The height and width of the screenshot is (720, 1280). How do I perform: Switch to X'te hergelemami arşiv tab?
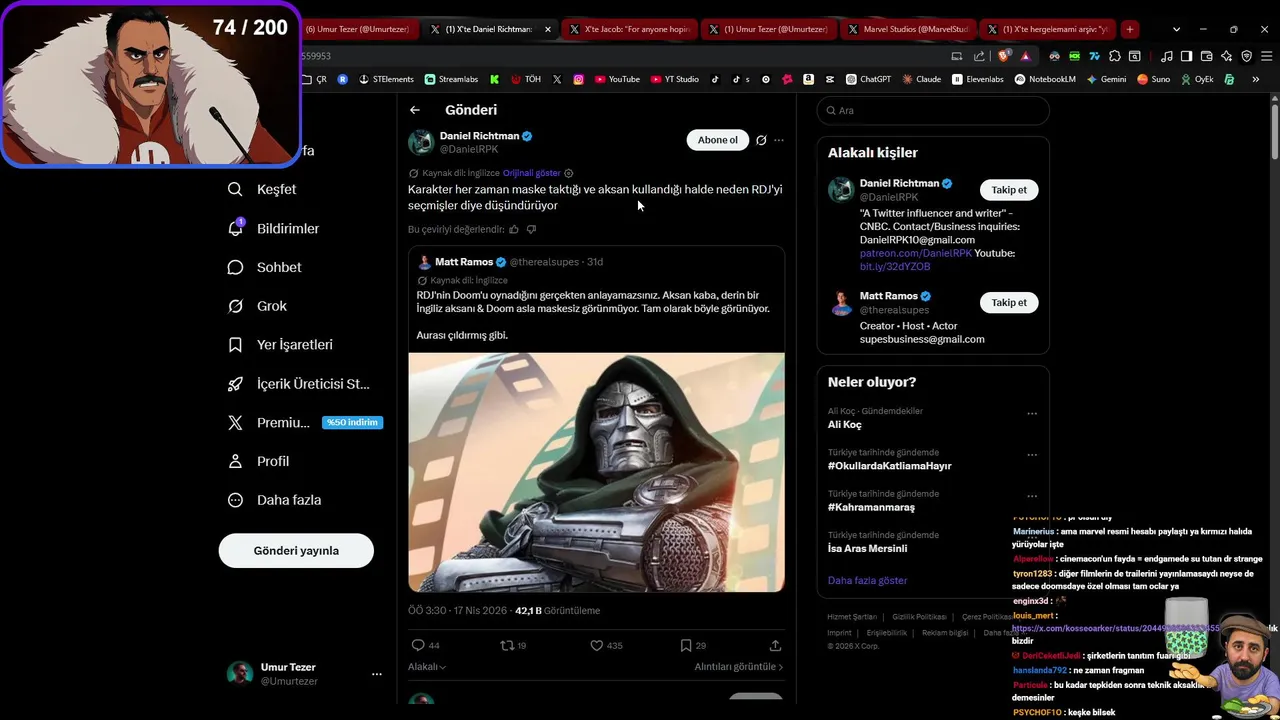(x=1047, y=29)
